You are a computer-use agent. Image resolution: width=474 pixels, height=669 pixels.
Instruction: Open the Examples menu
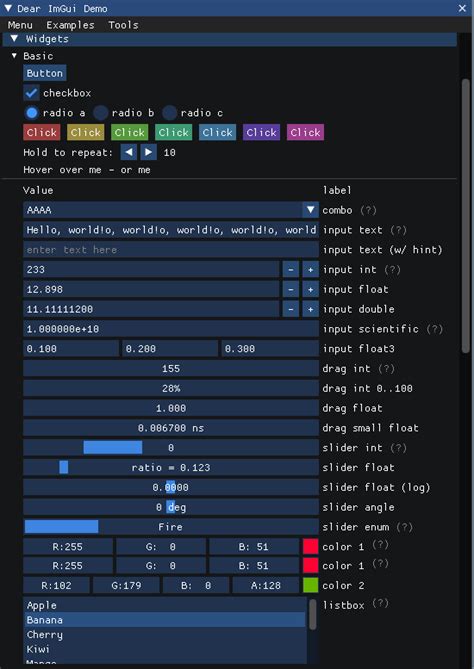(x=70, y=25)
